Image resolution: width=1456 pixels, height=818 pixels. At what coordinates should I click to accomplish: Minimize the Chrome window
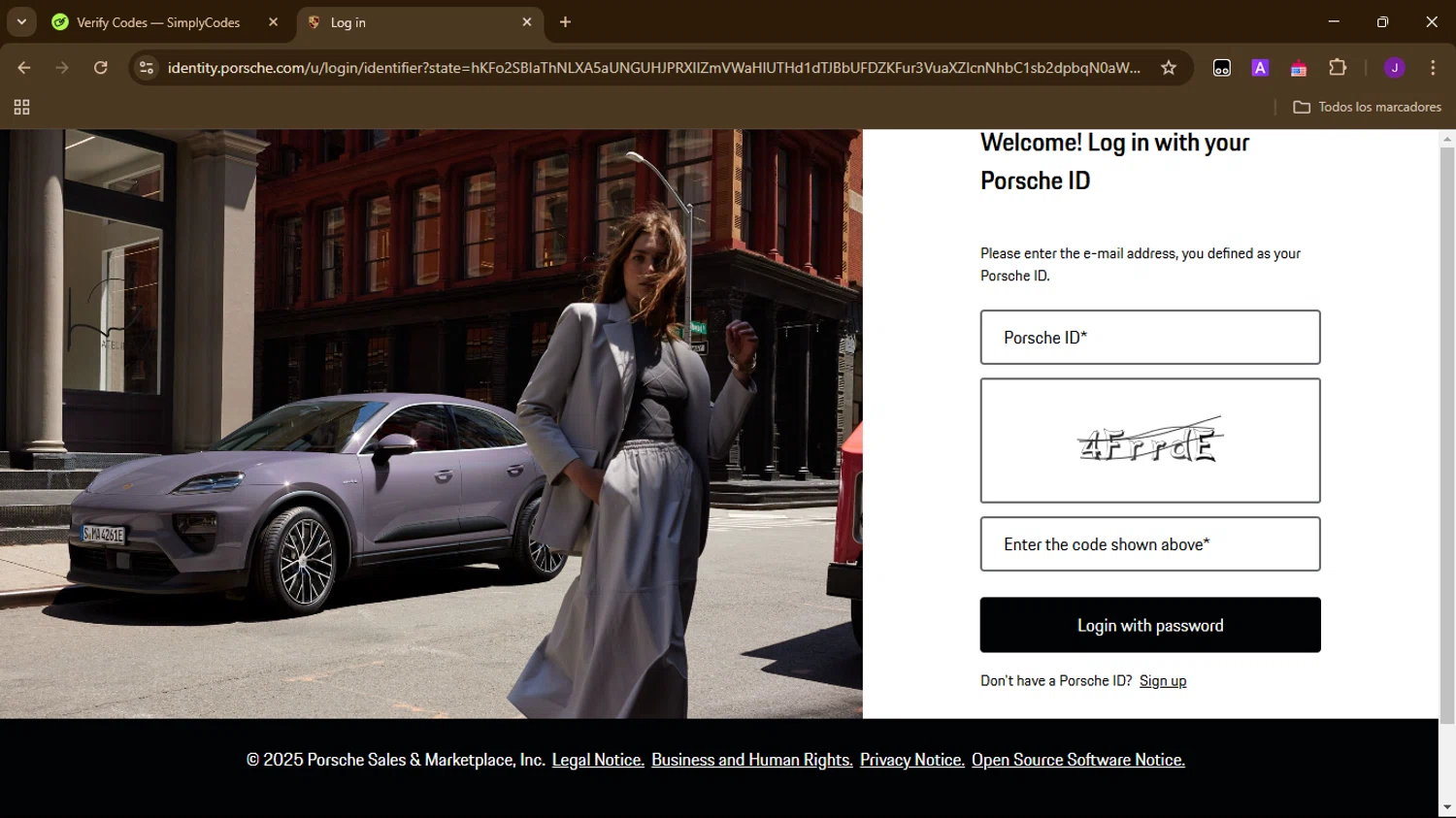coord(1334,21)
